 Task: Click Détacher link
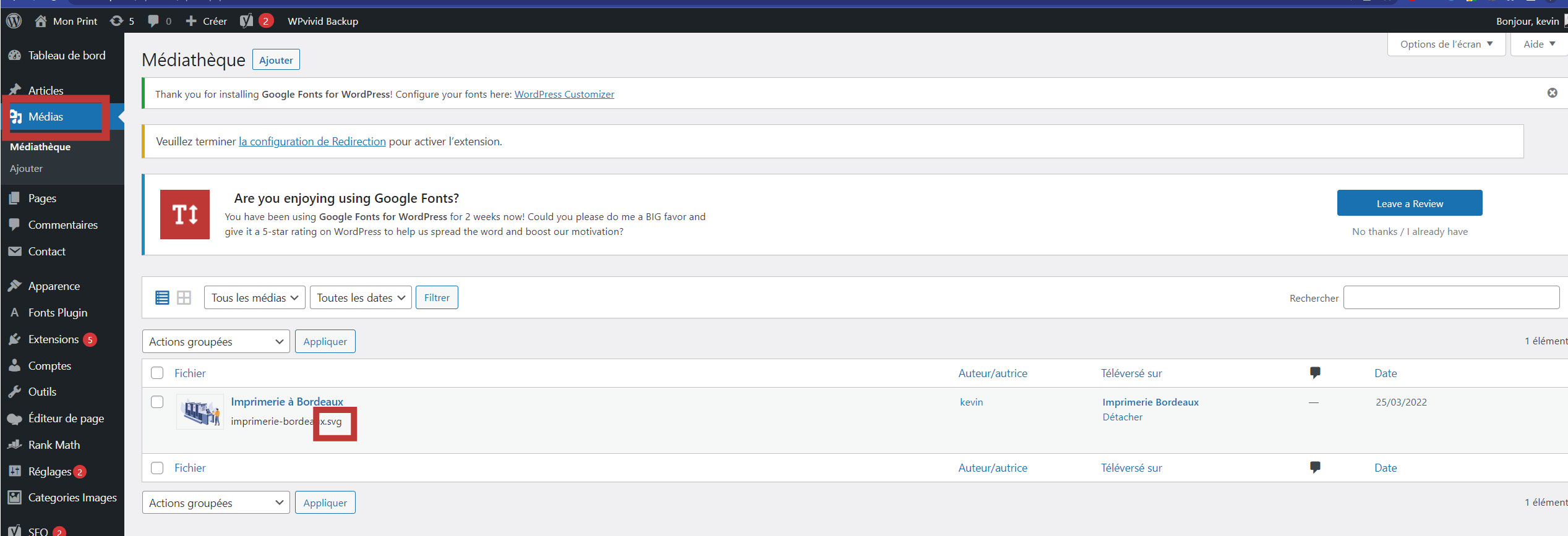[1122, 417]
